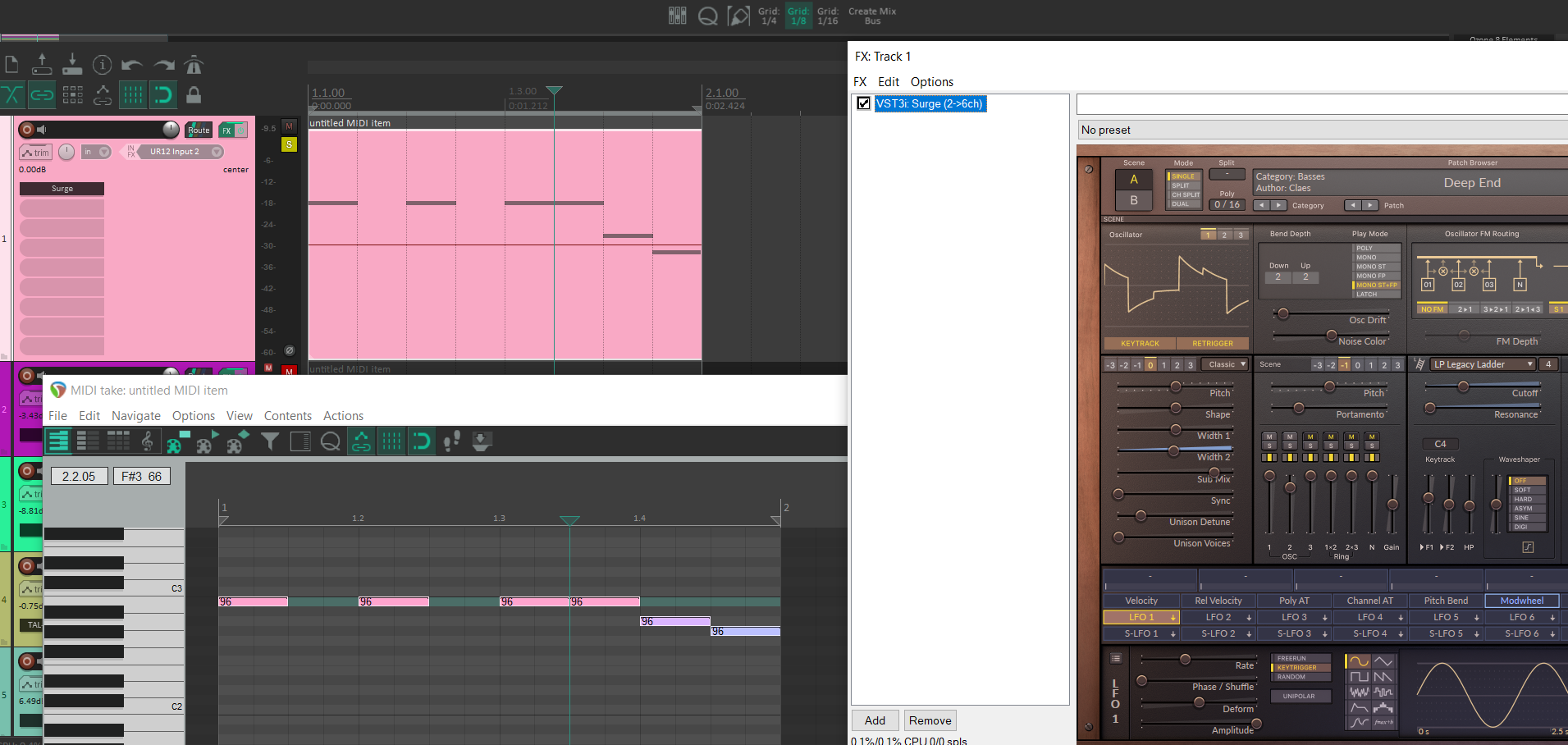Open Actions menu in MIDI editor
The image size is (1568, 745).
[343, 416]
